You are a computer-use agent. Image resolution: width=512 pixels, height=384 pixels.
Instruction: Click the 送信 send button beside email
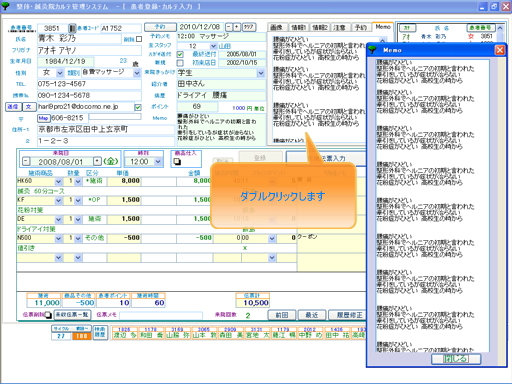13,107
